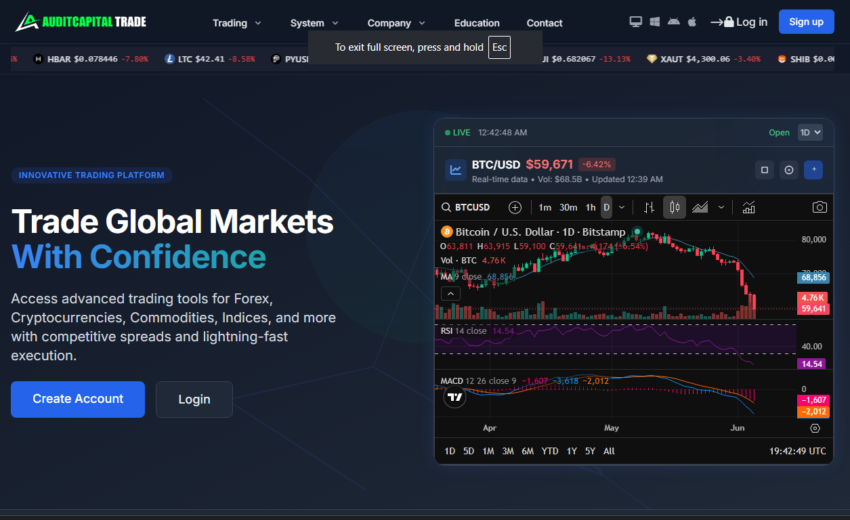Click the Apple platform icon
Screen dimensions: 850x520
(692, 22)
